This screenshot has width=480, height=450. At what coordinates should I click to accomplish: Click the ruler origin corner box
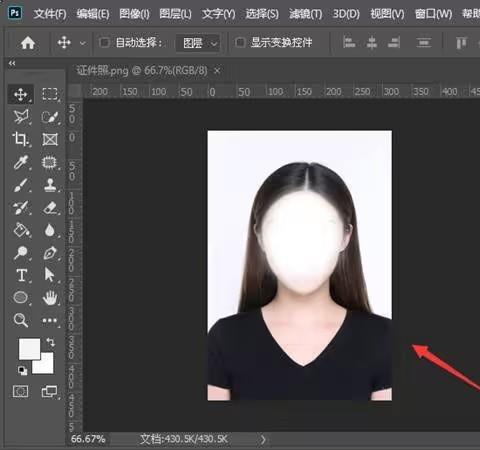[75, 91]
